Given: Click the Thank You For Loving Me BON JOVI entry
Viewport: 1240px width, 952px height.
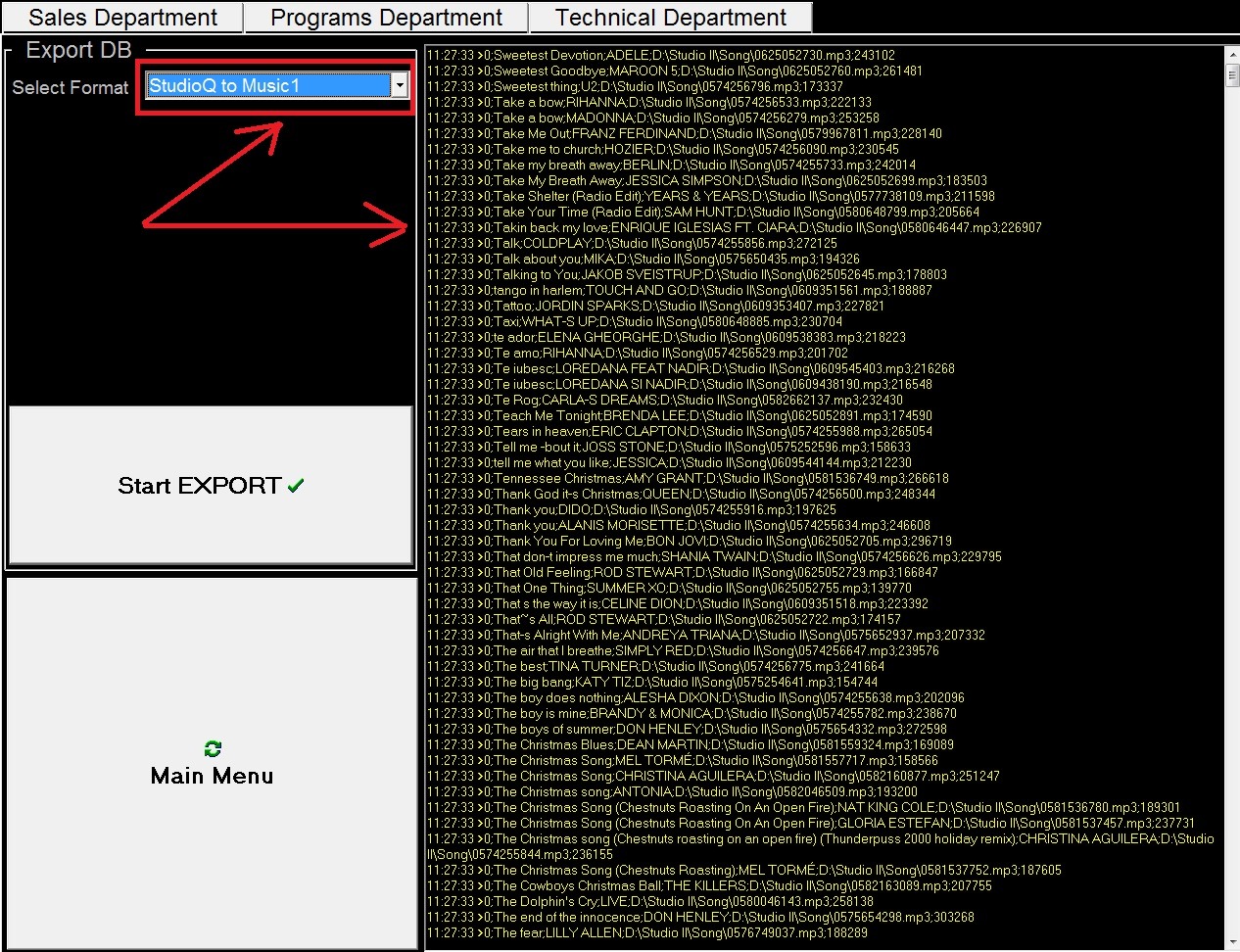Looking at the screenshot, I should pos(689,541).
